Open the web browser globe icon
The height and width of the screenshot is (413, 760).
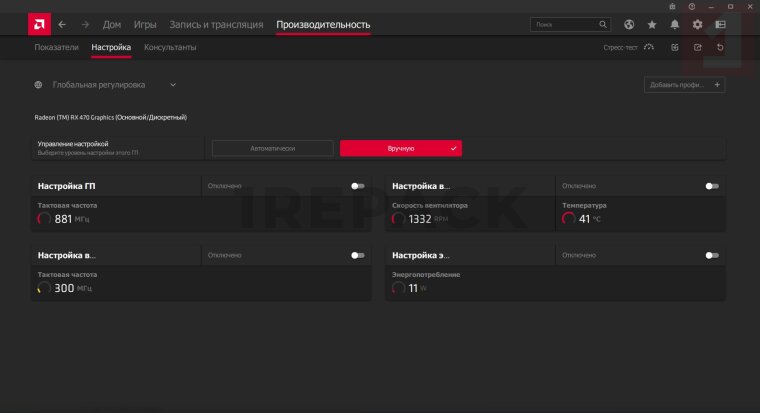click(x=629, y=24)
